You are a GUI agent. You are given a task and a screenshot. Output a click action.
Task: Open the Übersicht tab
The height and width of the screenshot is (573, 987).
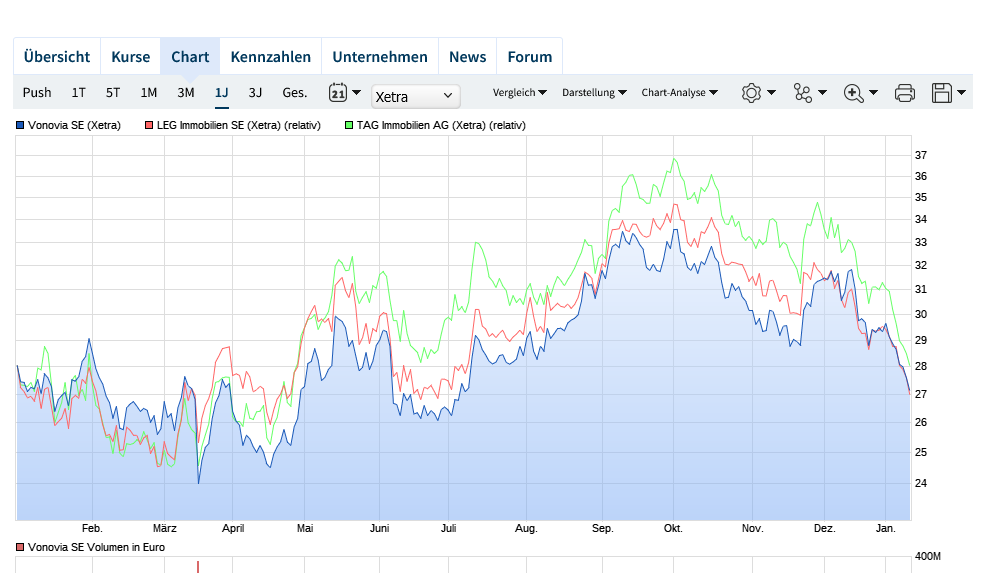[x=57, y=57]
